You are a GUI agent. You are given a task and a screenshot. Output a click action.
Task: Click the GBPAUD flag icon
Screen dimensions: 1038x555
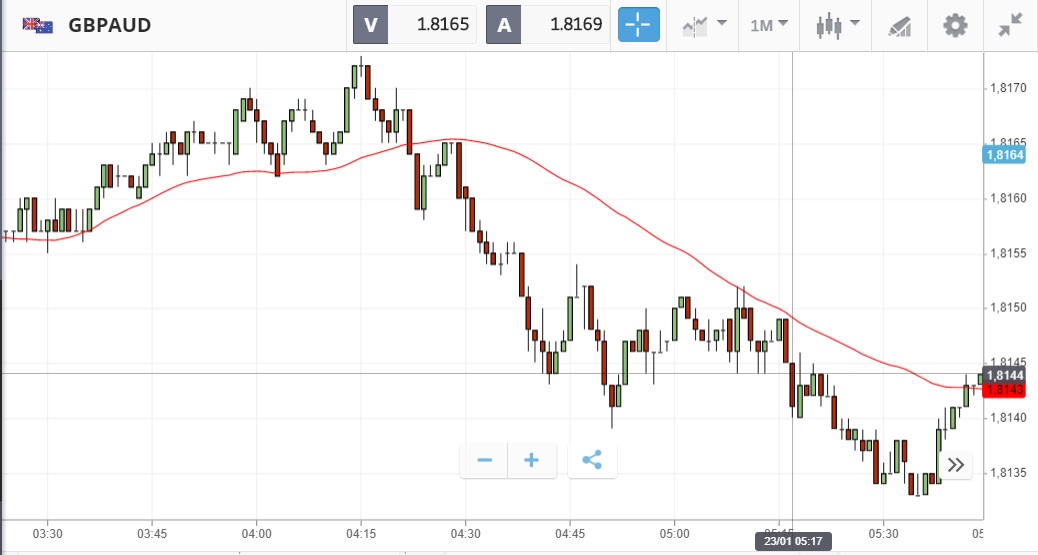pyautogui.click(x=39, y=25)
